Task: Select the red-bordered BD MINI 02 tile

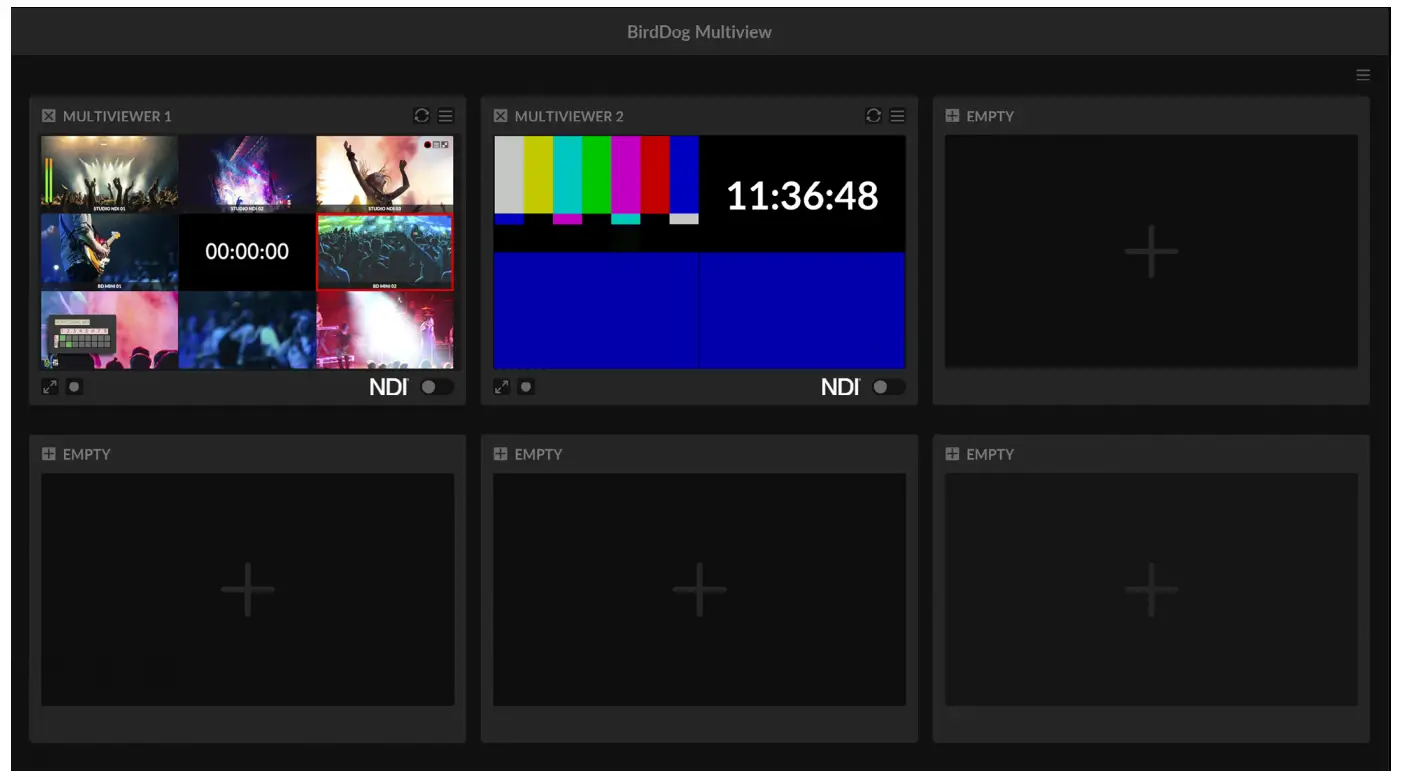Action: click(385, 252)
